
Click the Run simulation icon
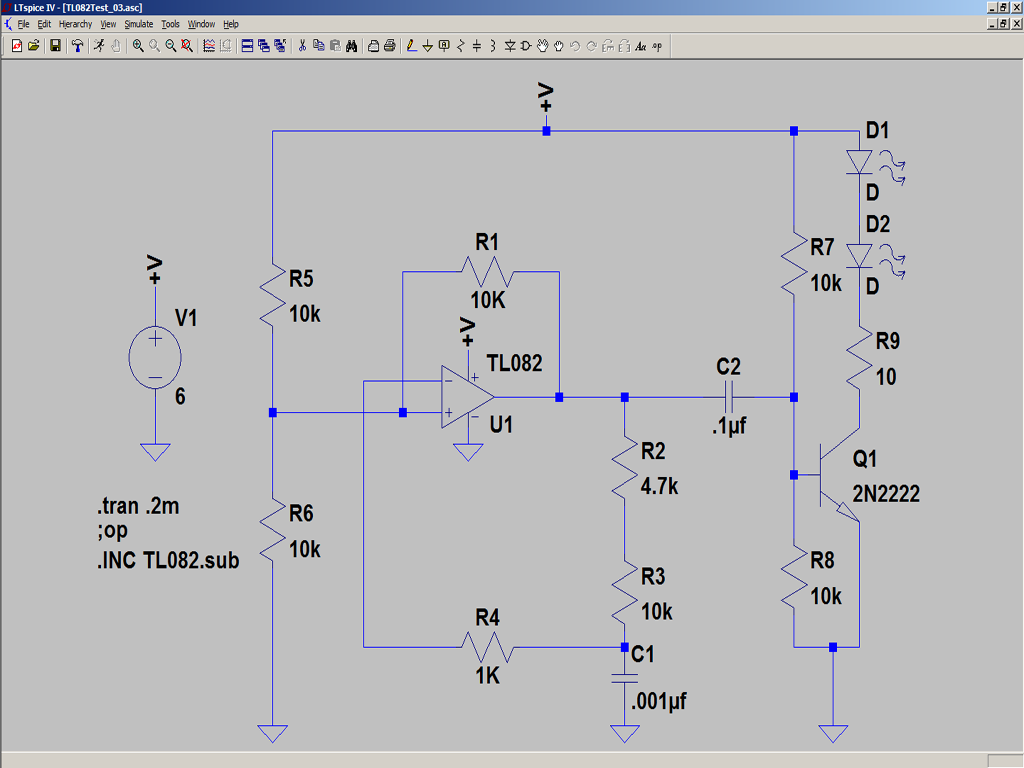pyautogui.click(x=99, y=46)
